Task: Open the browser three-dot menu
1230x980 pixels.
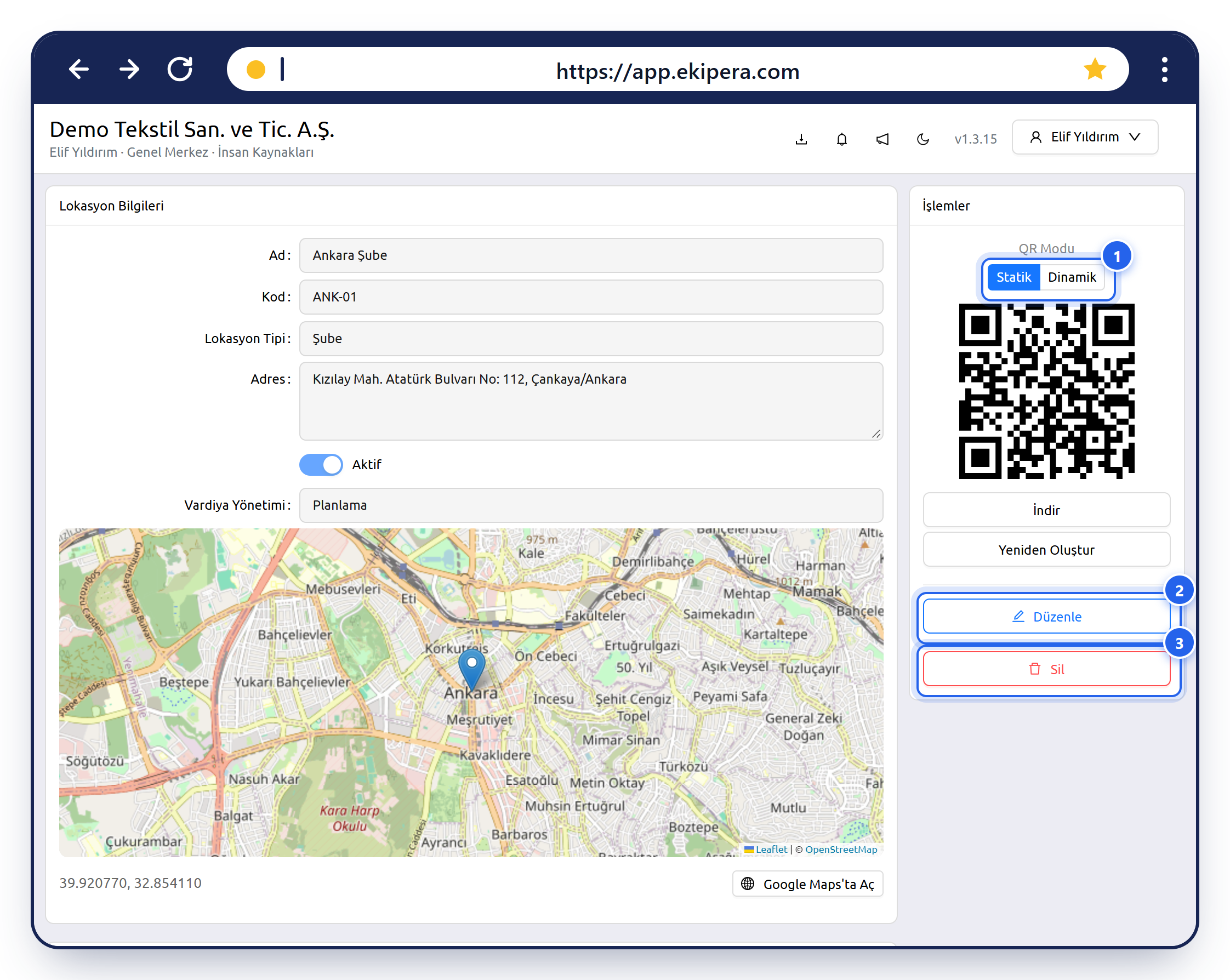Action: (1164, 70)
